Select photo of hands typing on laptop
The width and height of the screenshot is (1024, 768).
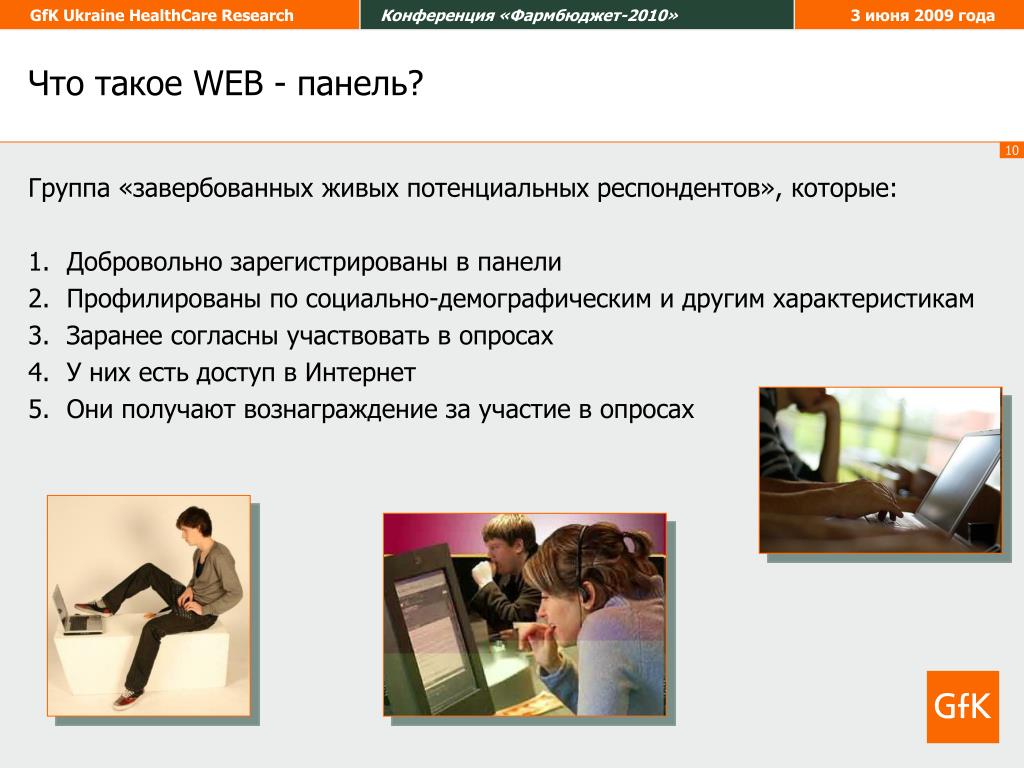coord(880,470)
